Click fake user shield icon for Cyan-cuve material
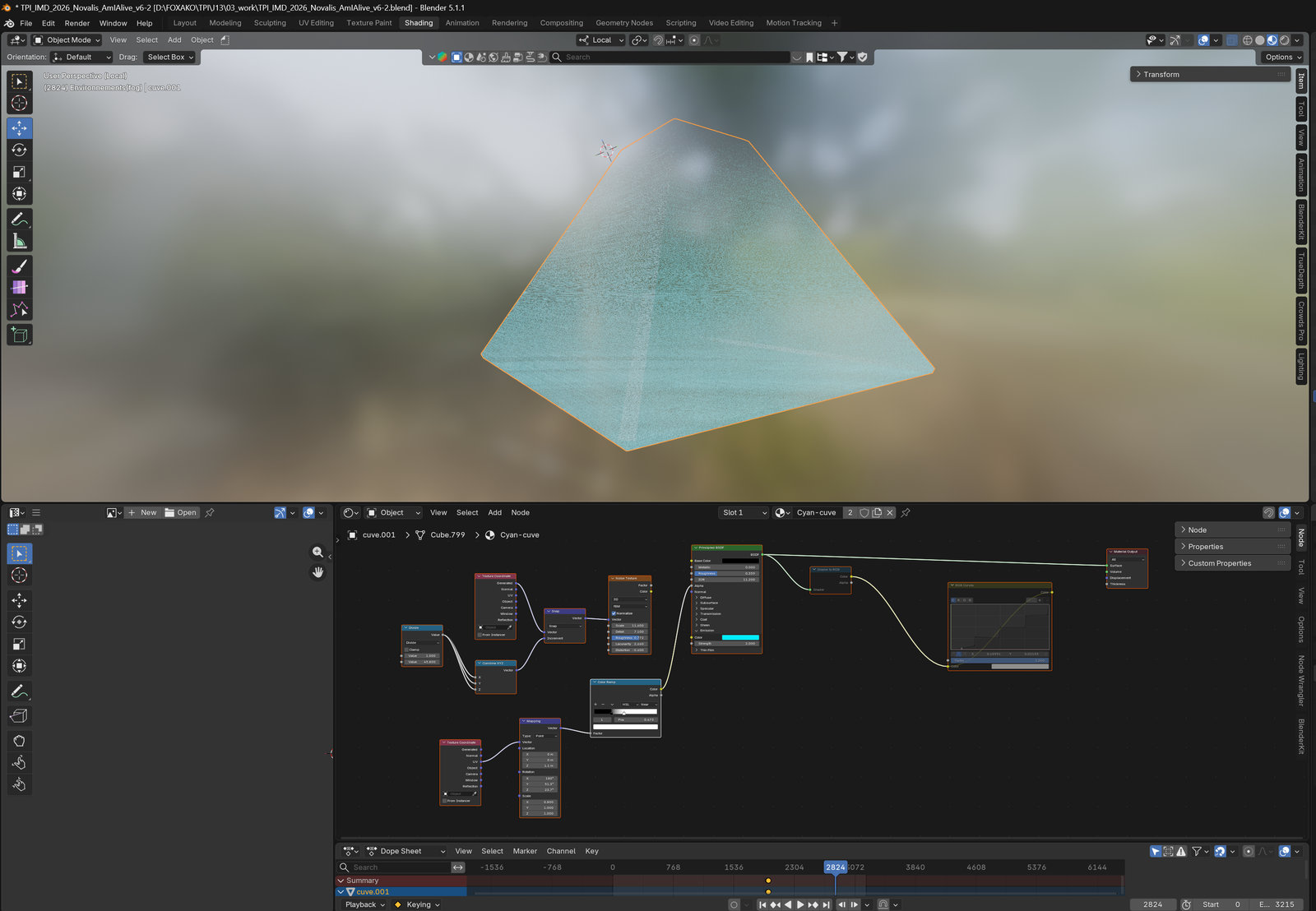Screen dimensions: 1316x911 tap(864, 512)
